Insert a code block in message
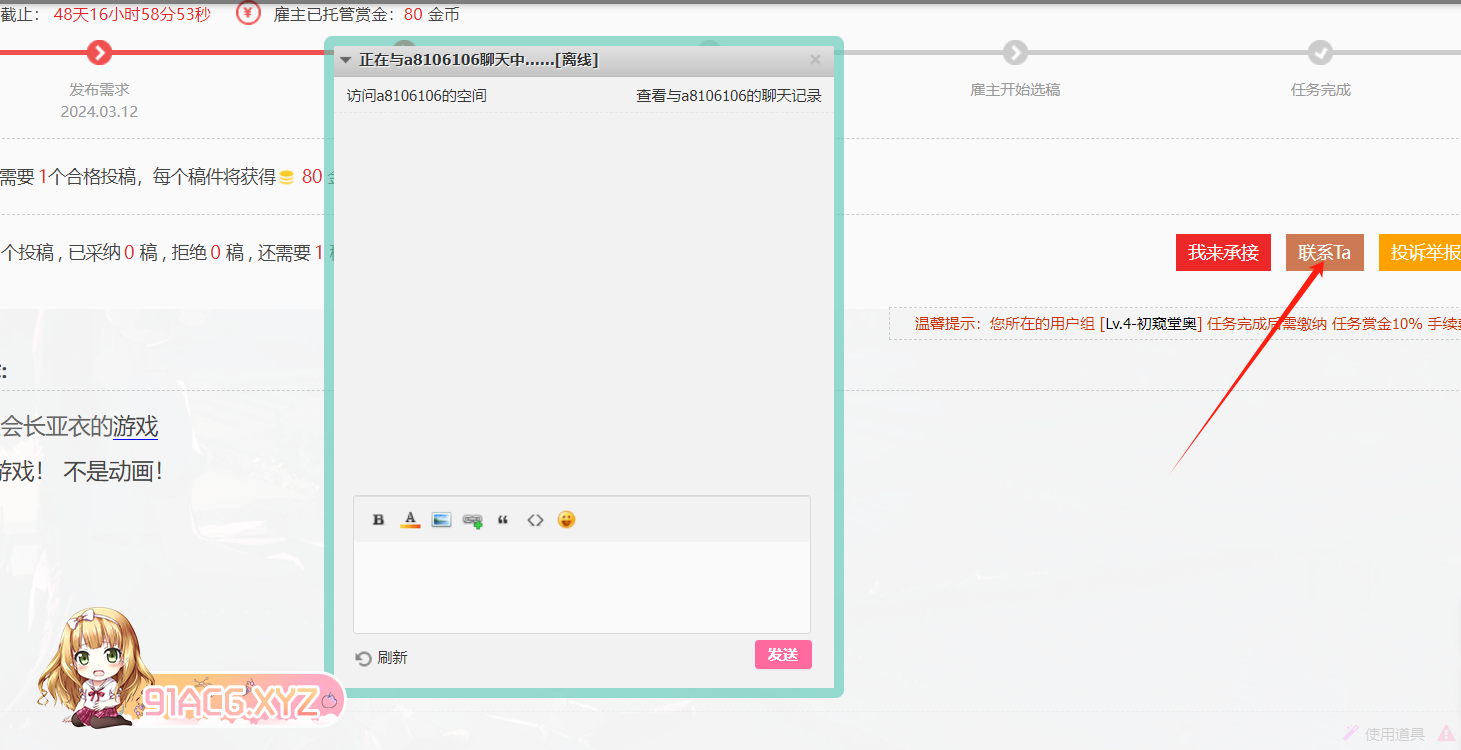The image size is (1461, 750). (x=535, y=520)
